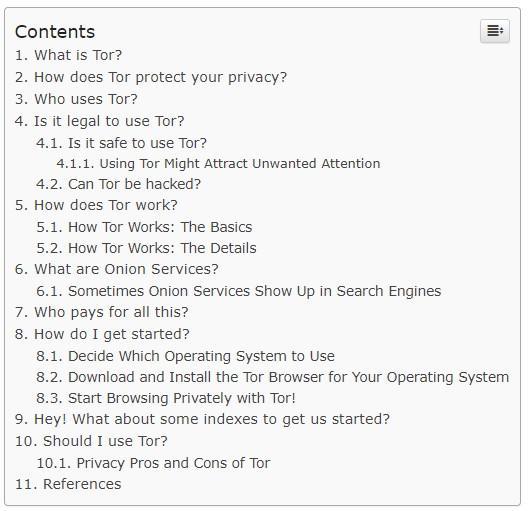Go to 'How does Tor protect your privacy?'
The height and width of the screenshot is (511, 529).
(x=151, y=77)
